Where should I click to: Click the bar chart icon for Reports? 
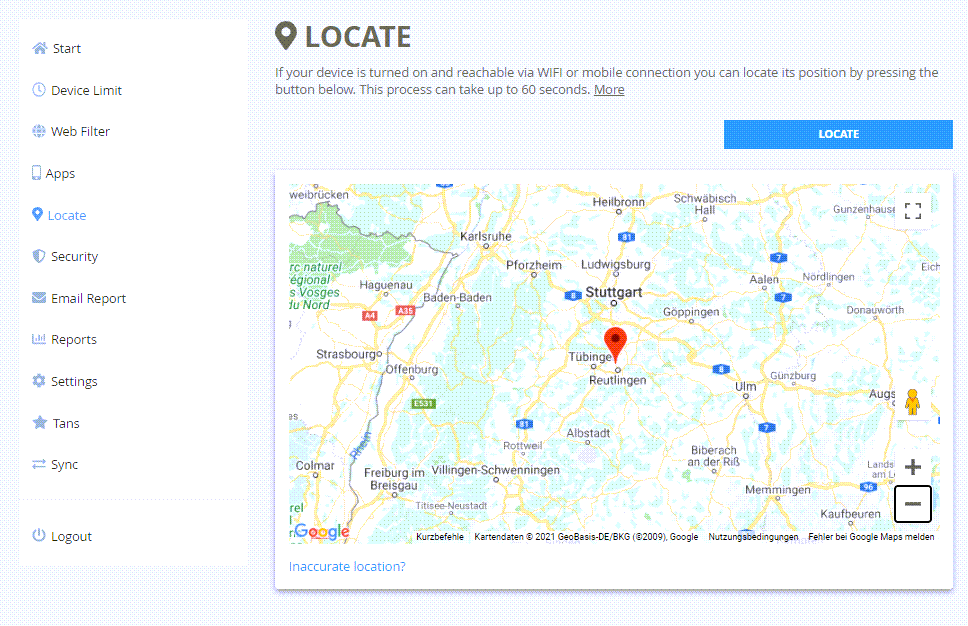tap(39, 339)
